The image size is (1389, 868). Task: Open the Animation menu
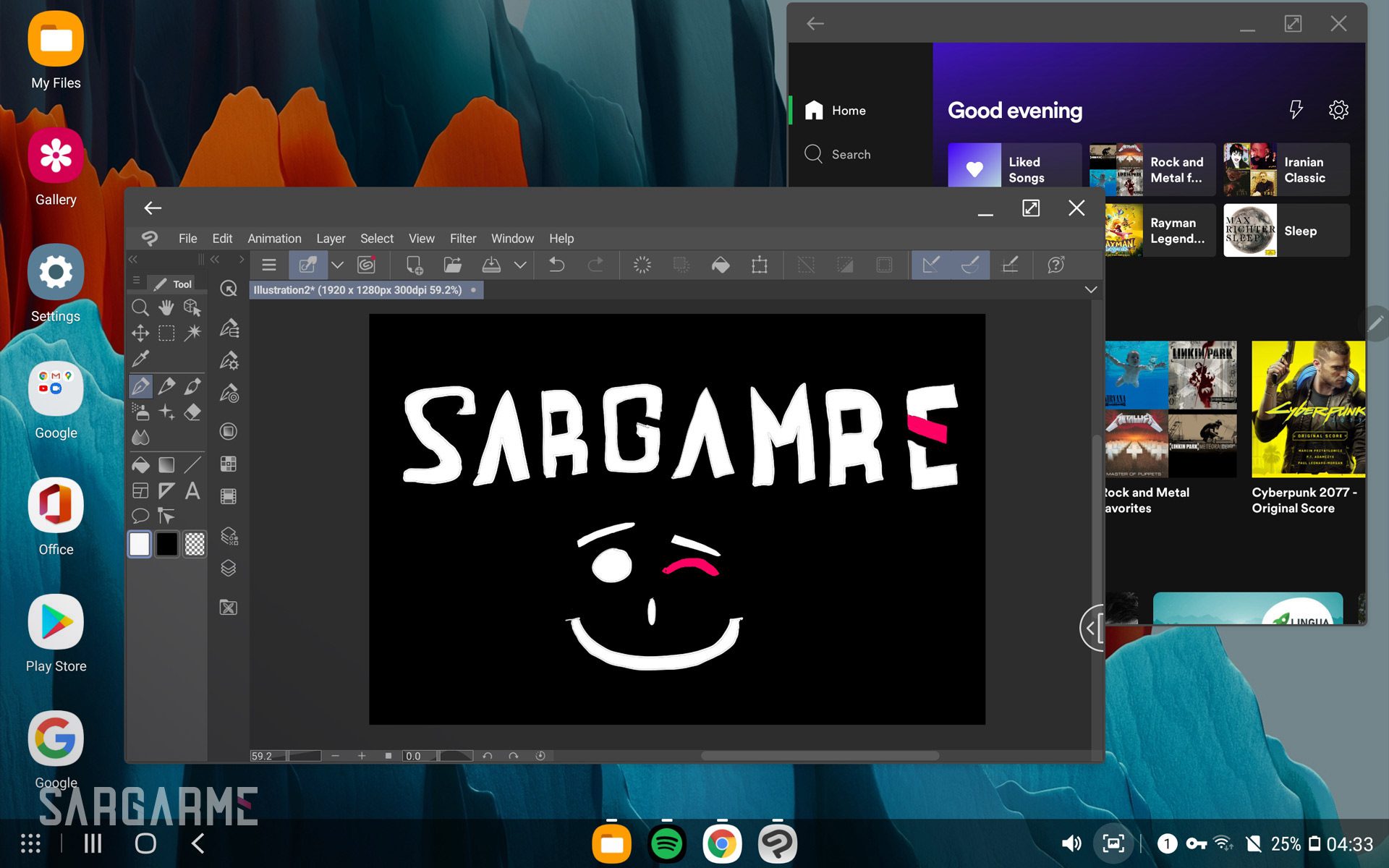point(274,239)
